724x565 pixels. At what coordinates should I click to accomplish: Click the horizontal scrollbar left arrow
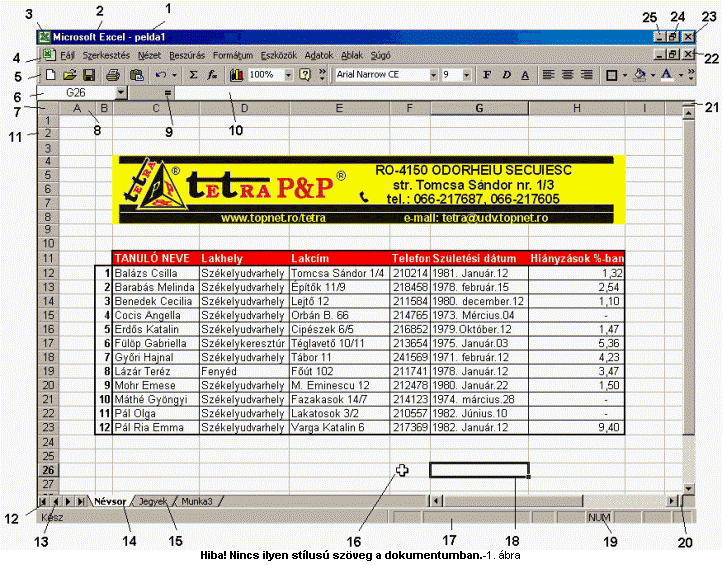(x=435, y=501)
